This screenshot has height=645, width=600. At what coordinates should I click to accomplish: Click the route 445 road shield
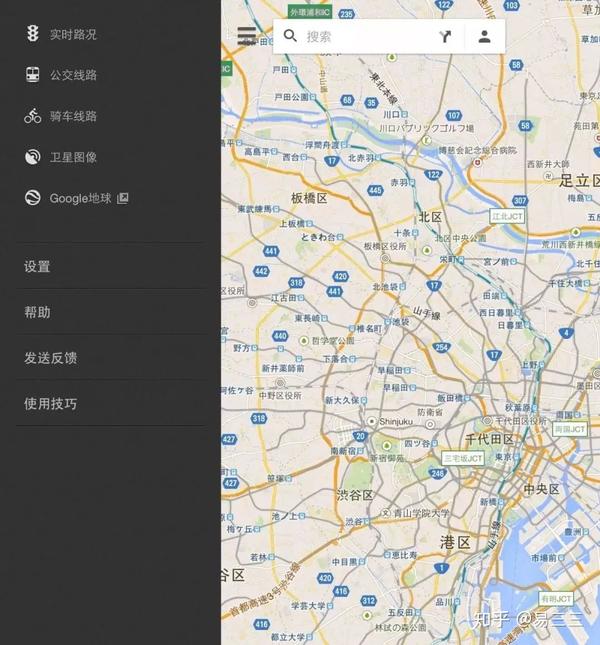375,190
